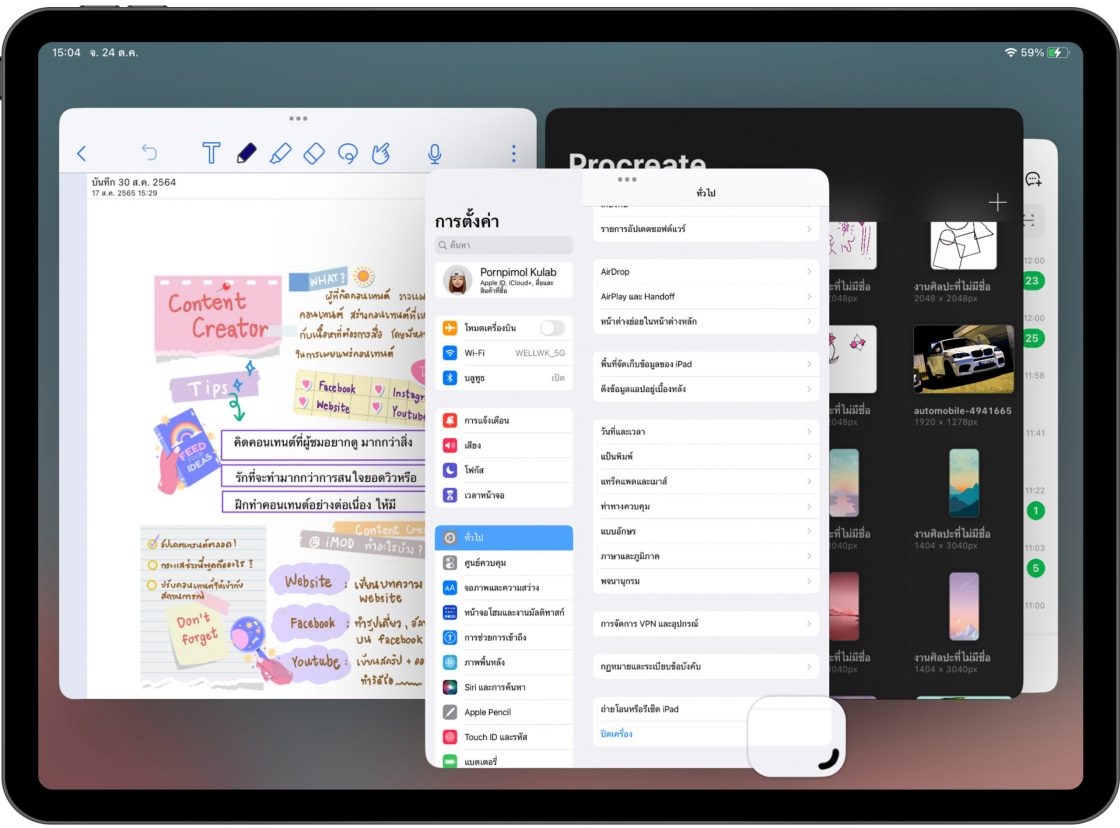Tap the back chevron in the notes app
Viewport: 1120px width, 828px height.
(x=82, y=153)
